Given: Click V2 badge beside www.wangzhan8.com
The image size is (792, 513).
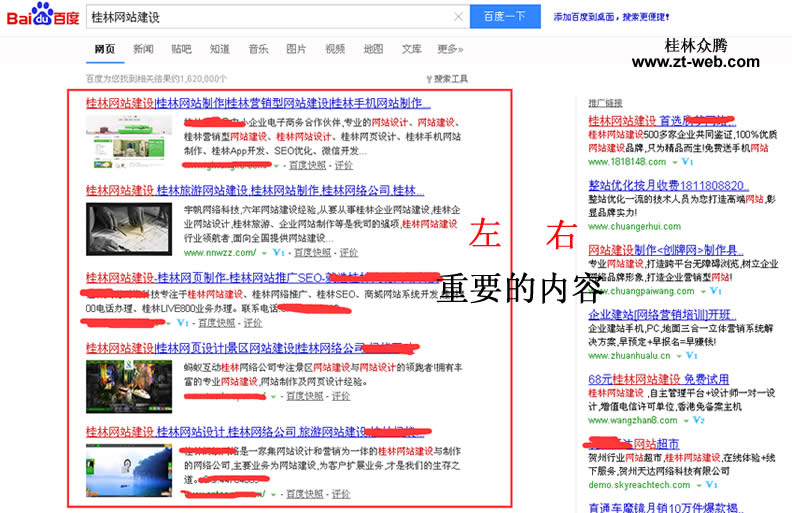Looking at the screenshot, I should (699, 420).
